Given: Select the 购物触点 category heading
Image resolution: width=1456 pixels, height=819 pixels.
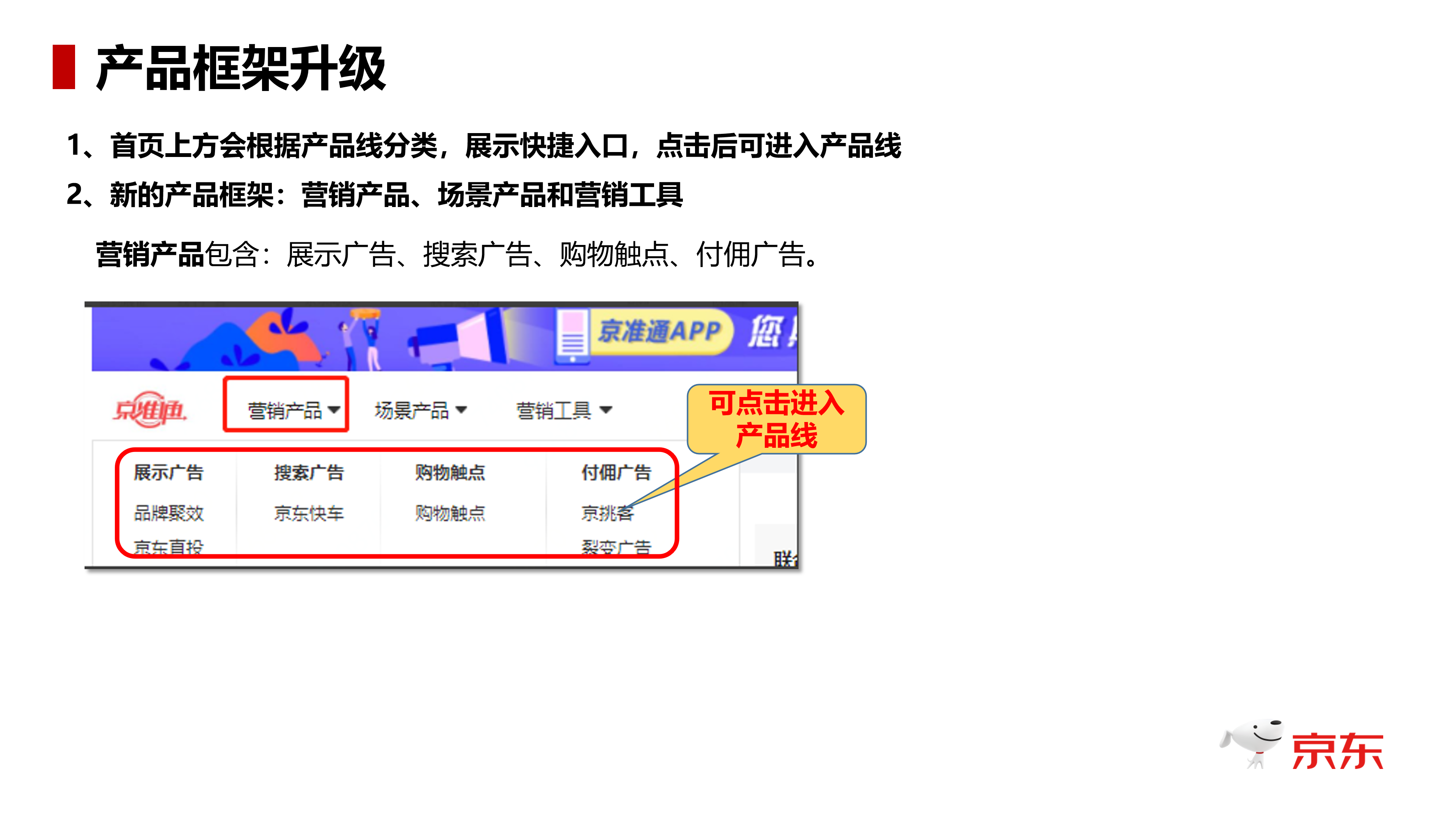Looking at the screenshot, I should [450, 472].
